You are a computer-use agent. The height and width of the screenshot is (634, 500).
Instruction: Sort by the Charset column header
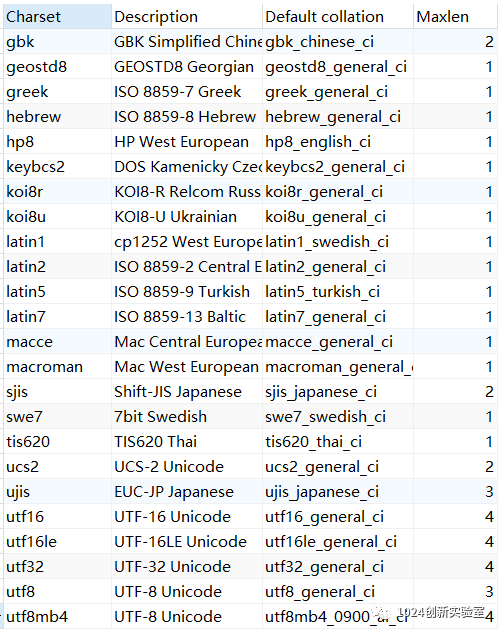pos(57,17)
